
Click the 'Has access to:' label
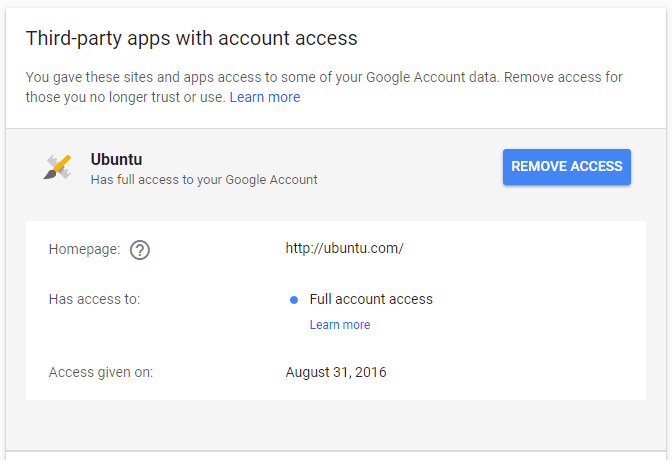click(x=94, y=299)
